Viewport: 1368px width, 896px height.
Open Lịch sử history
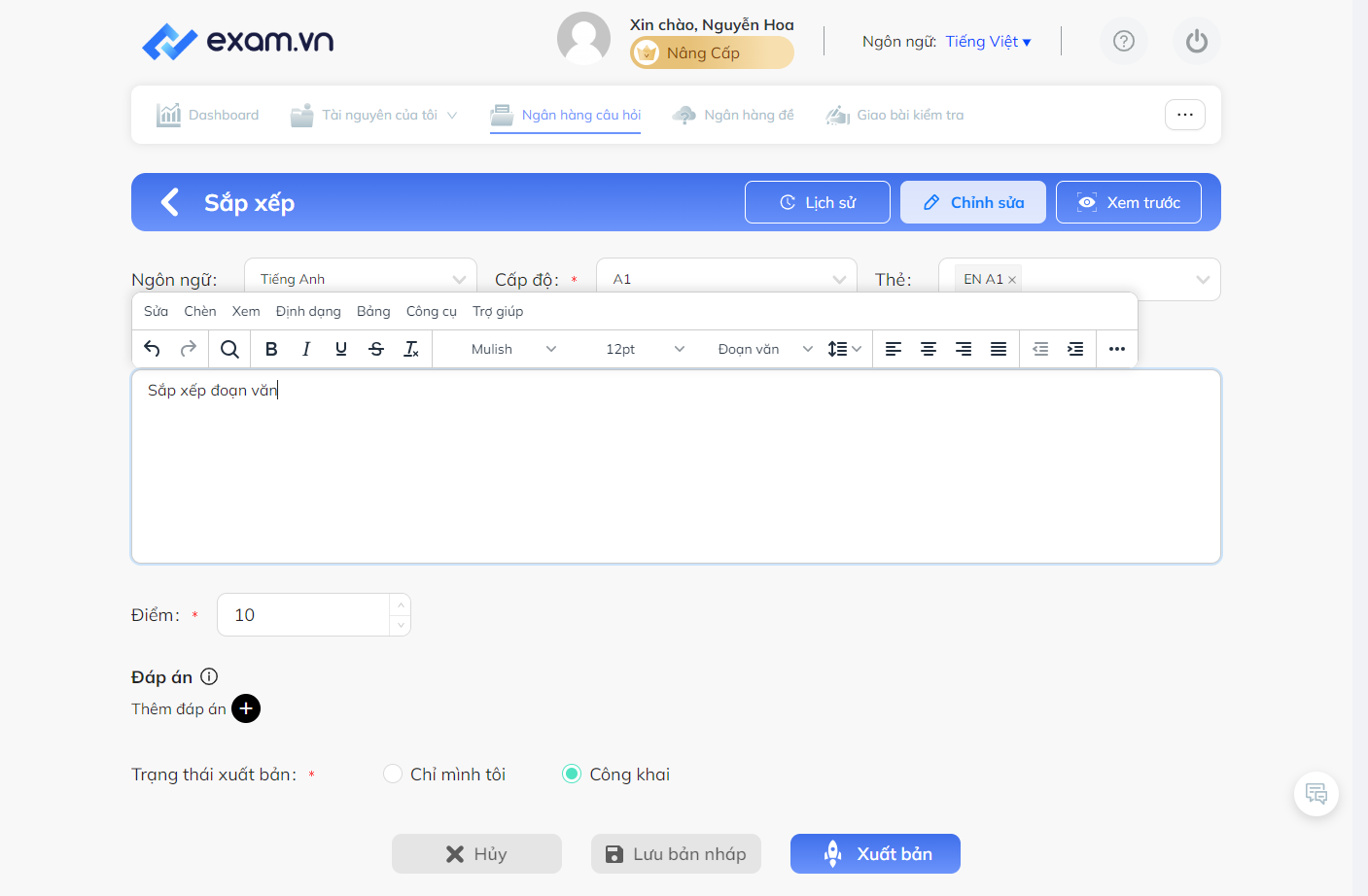pyautogui.click(x=818, y=202)
